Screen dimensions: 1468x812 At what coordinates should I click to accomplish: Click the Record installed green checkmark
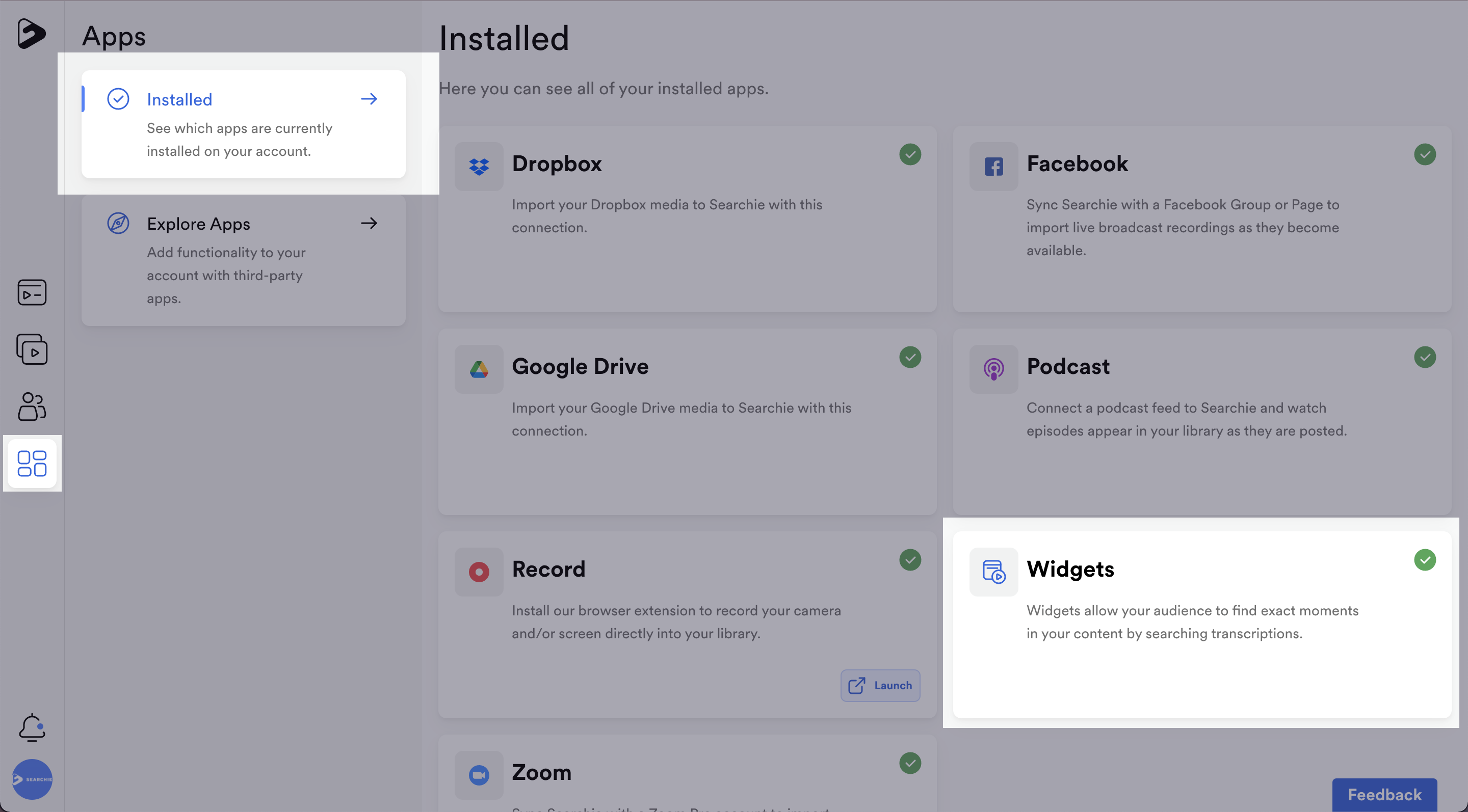(910, 560)
